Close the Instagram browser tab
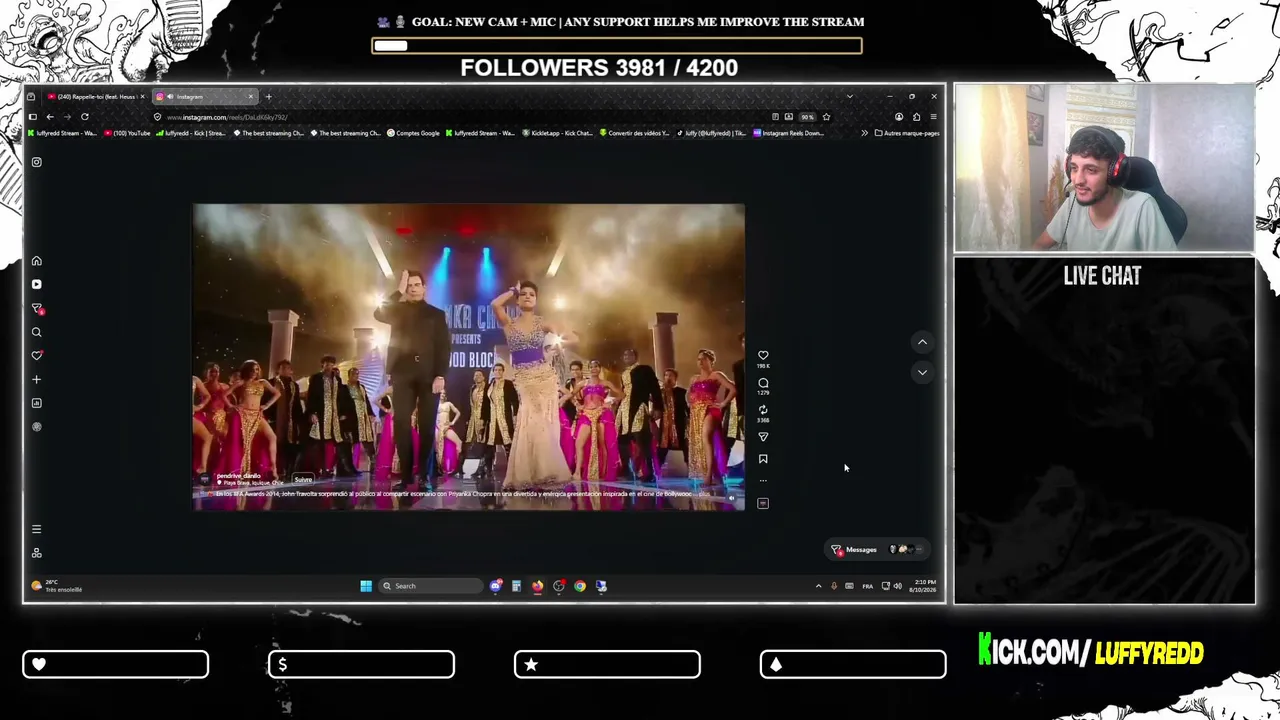This screenshot has width=1280, height=720. 250,97
